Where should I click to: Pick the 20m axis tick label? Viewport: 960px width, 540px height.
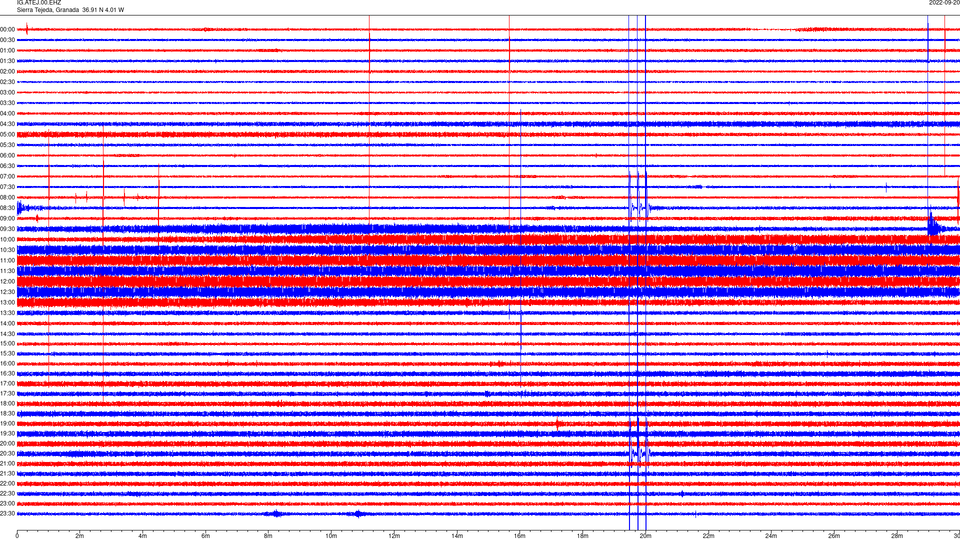[645, 536]
